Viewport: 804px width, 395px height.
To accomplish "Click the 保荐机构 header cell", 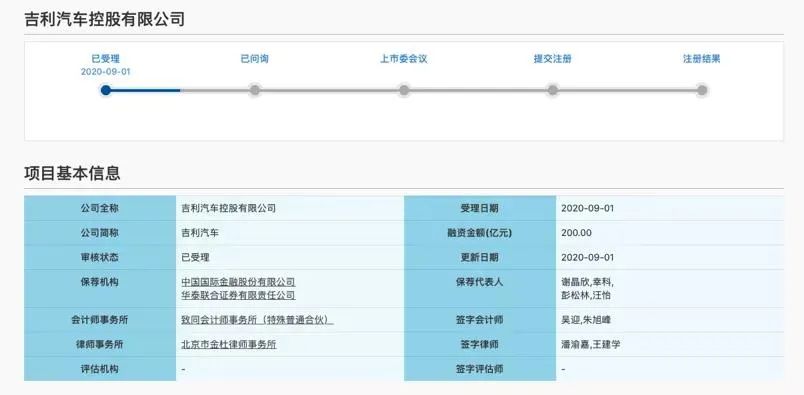I will tap(100, 289).
